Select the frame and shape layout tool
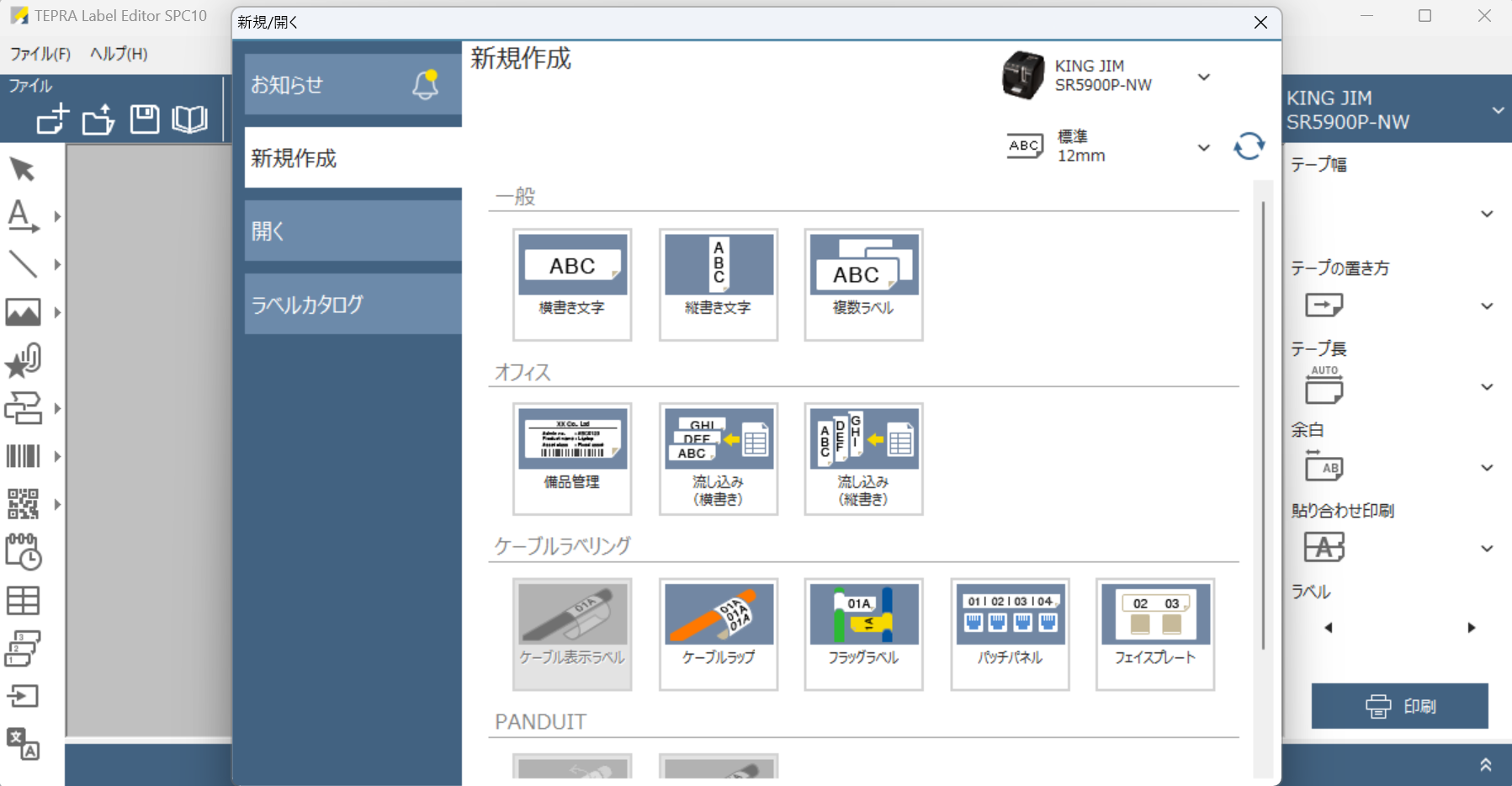 (23, 408)
